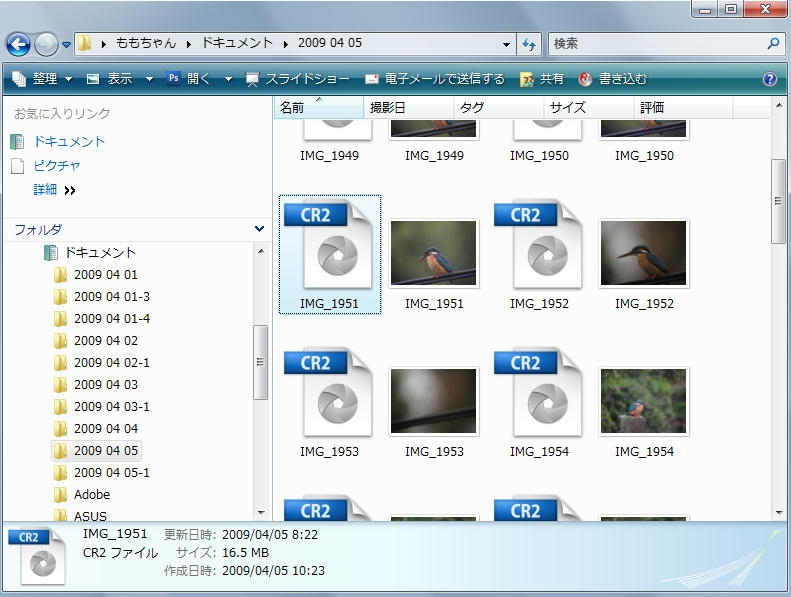The width and height of the screenshot is (791, 597).
Task: Click the folder icon in address bar
Action: [85, 43]
